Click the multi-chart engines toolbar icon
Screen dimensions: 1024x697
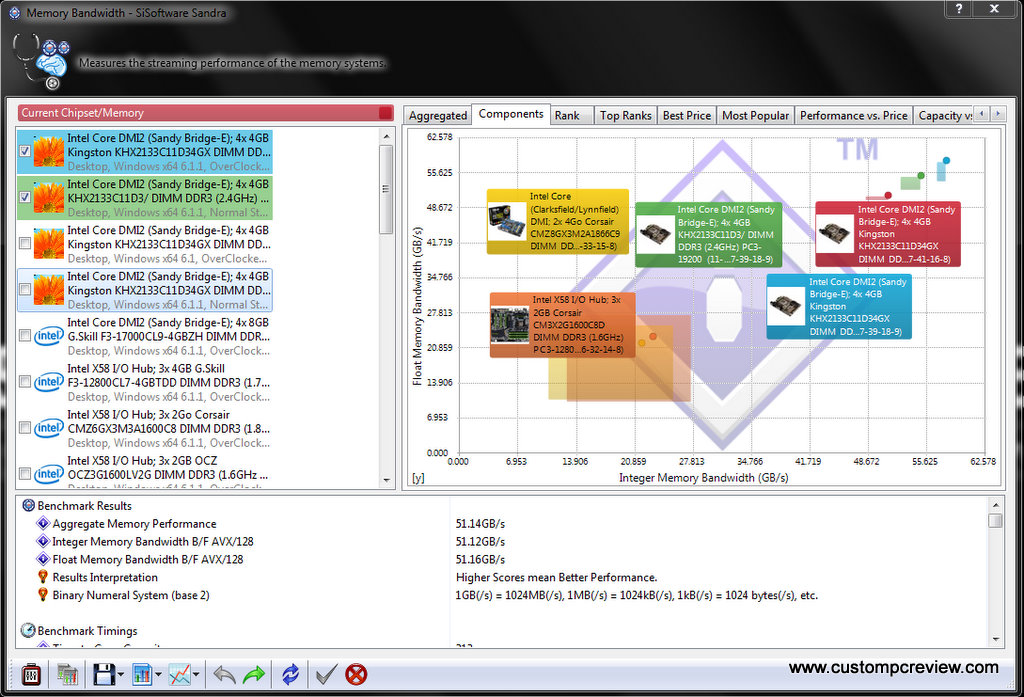tap(67, 674)
